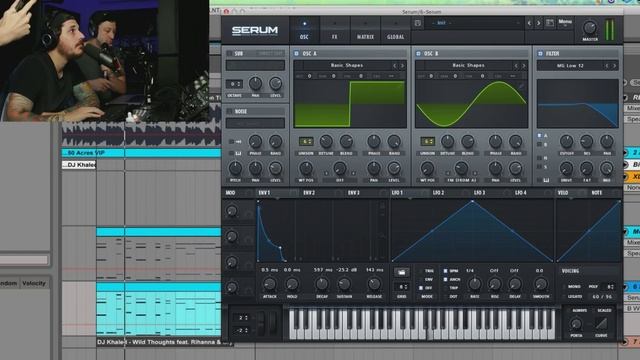Toggle the FILTER enable switch
Image resolution: width=640 pixels, height=360 pixels.
pos(540,53)
